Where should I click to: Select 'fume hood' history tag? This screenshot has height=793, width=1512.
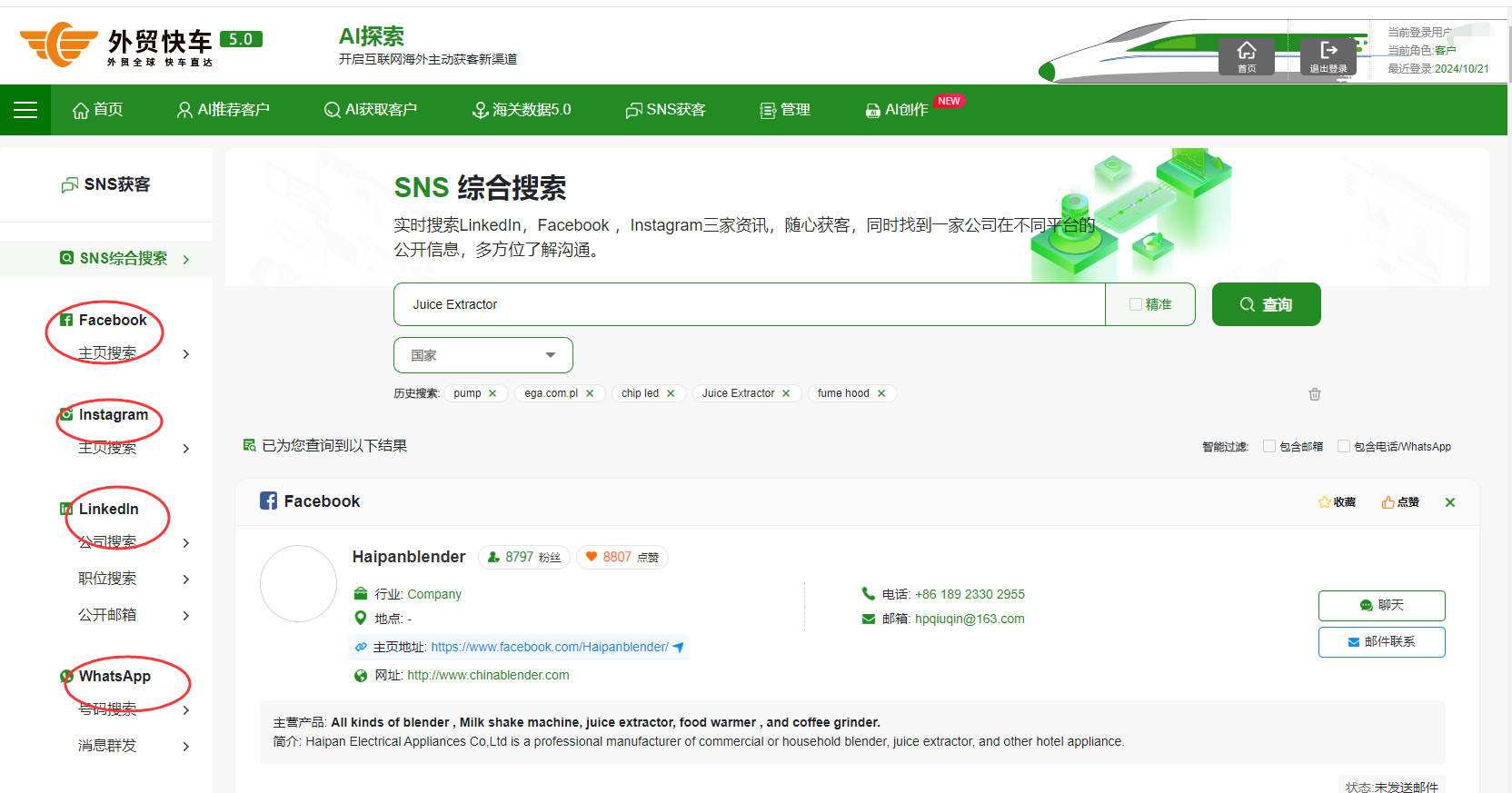[x=843, y=393]
